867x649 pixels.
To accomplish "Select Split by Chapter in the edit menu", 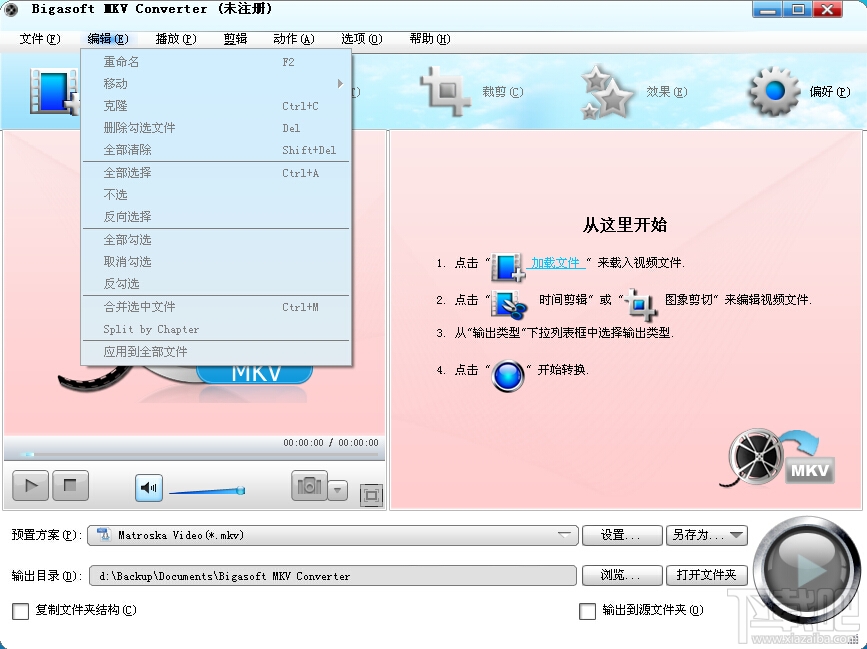I will click(x=150, y=329).
